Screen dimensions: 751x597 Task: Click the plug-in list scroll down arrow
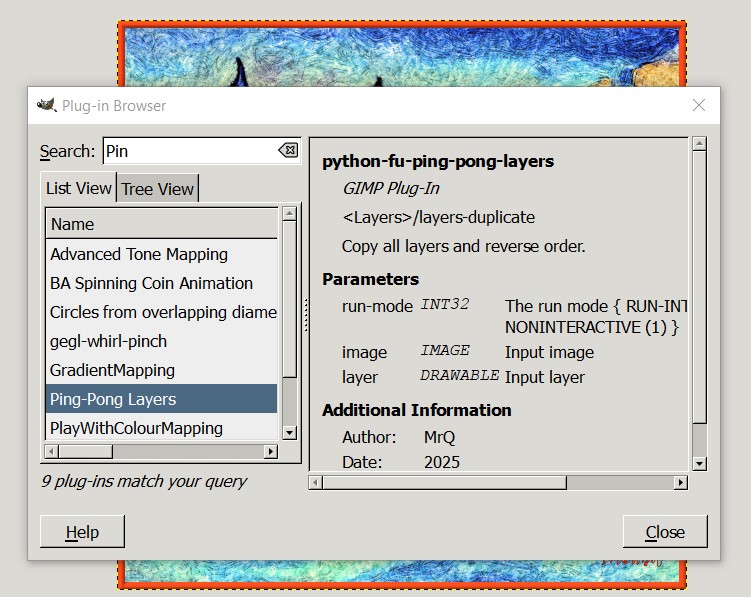pos(289,433)
